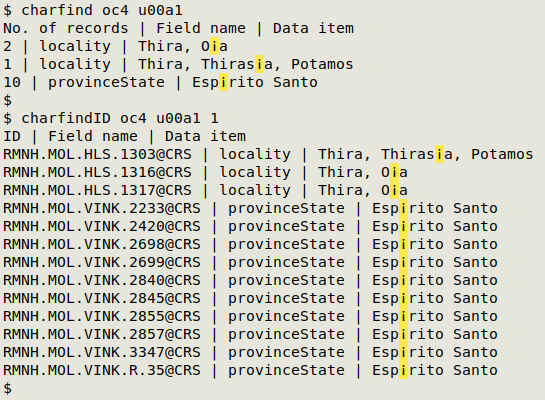Click 'Thira, Oia' in the summary line starting 2
545x400 pixels.
[x=183, y=47]
